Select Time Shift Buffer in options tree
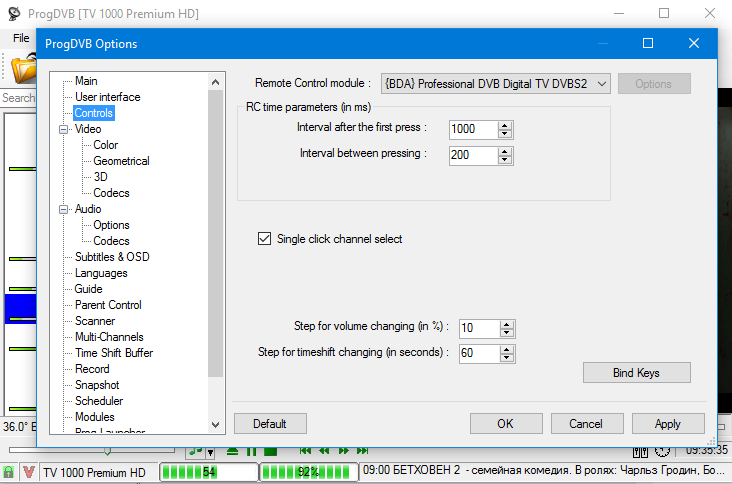The image size is (732, 484). (x=113, y=353)
